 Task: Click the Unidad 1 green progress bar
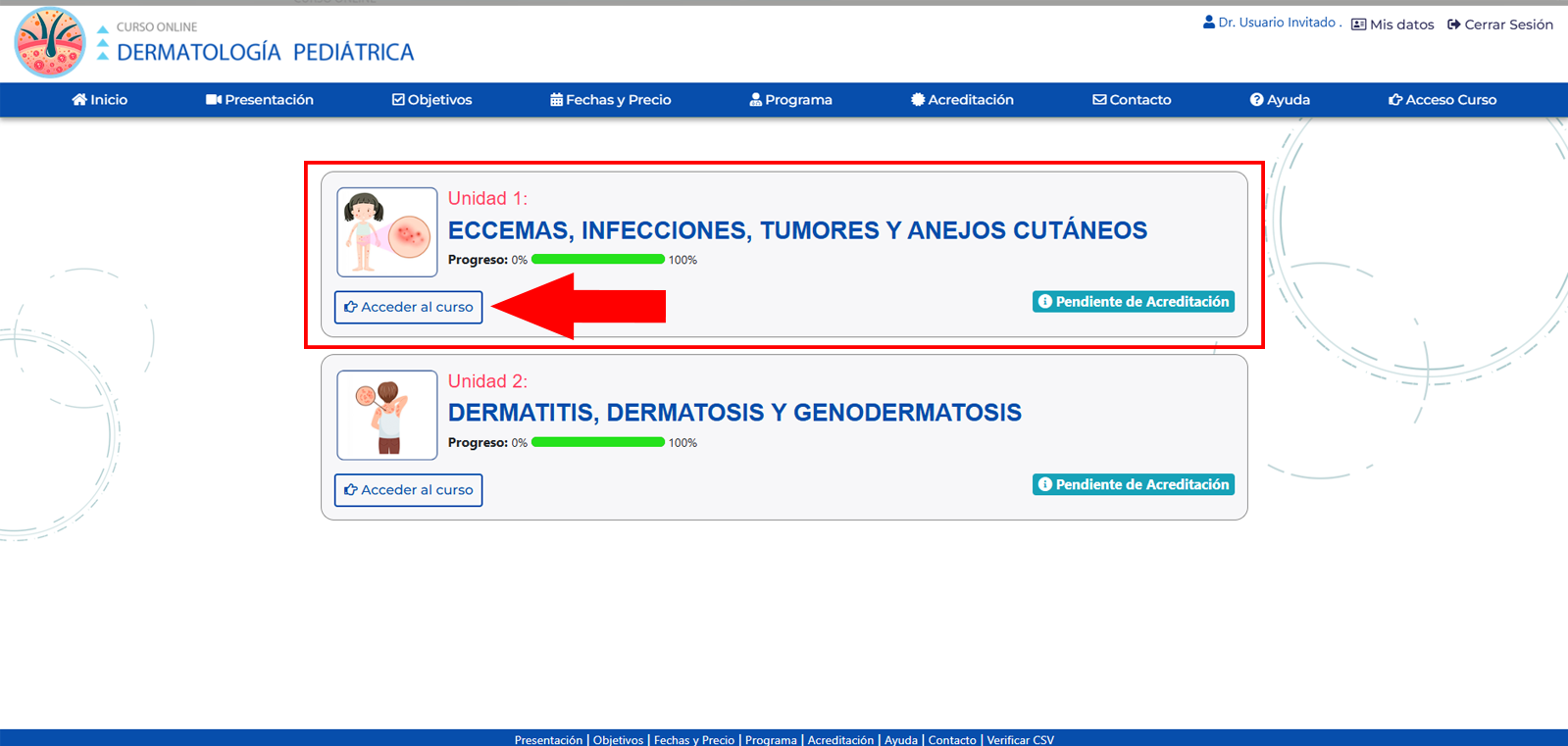pos(598,260)
